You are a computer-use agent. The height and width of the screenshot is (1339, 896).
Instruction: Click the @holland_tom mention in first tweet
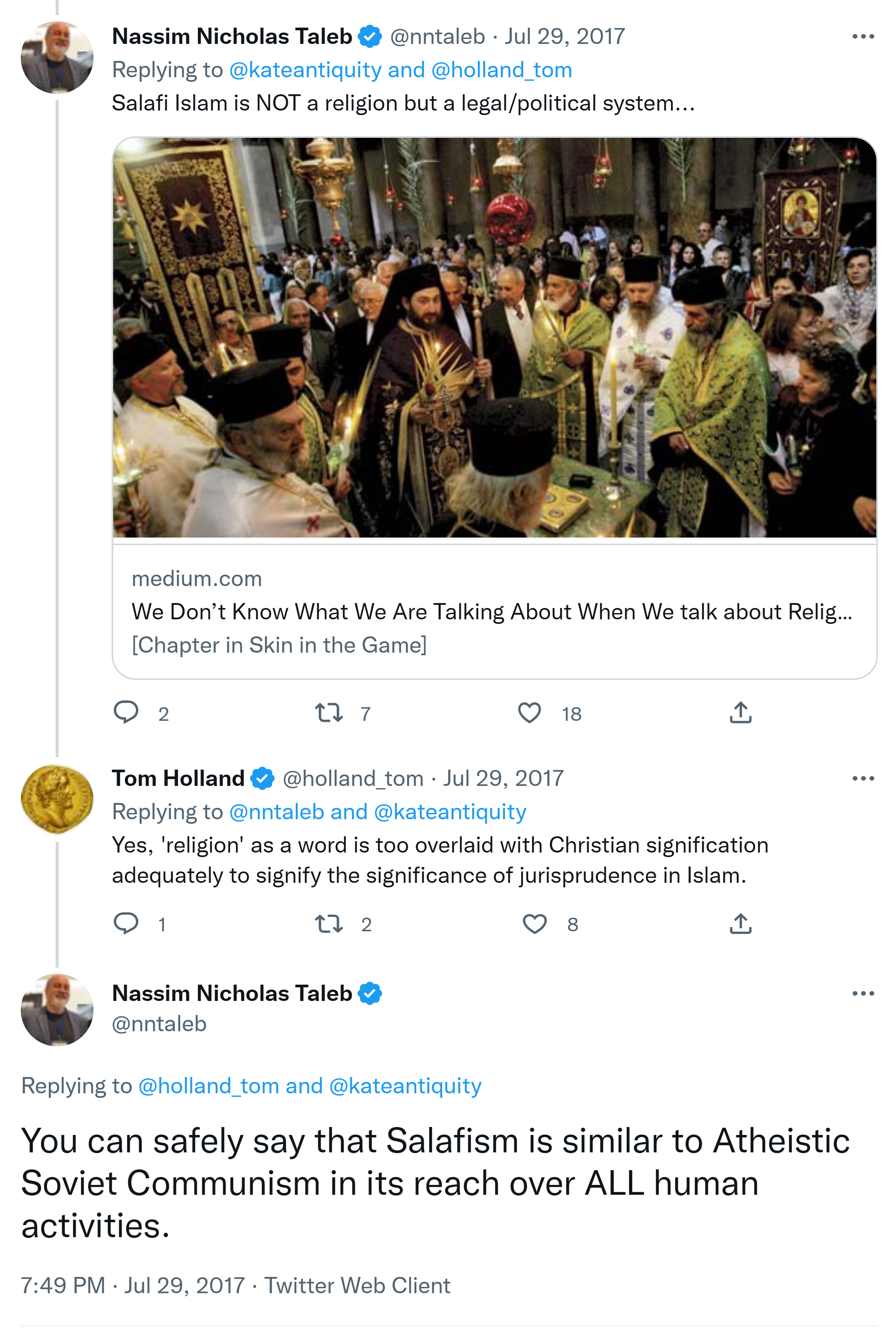pyautogui.click(x=502, y=70)
